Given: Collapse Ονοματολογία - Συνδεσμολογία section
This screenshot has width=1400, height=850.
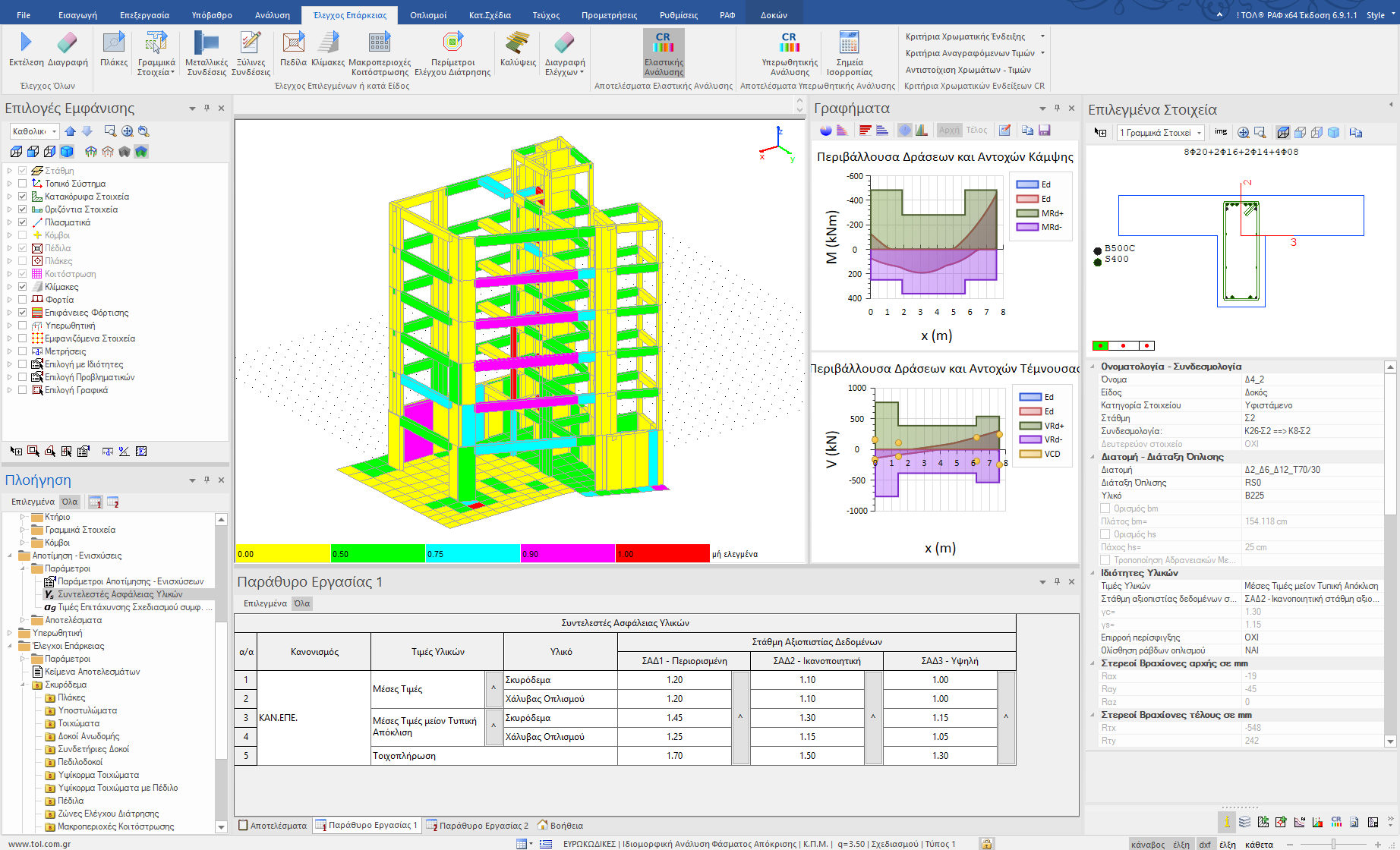Looking at the screenshot, I should coord(1093,367).
